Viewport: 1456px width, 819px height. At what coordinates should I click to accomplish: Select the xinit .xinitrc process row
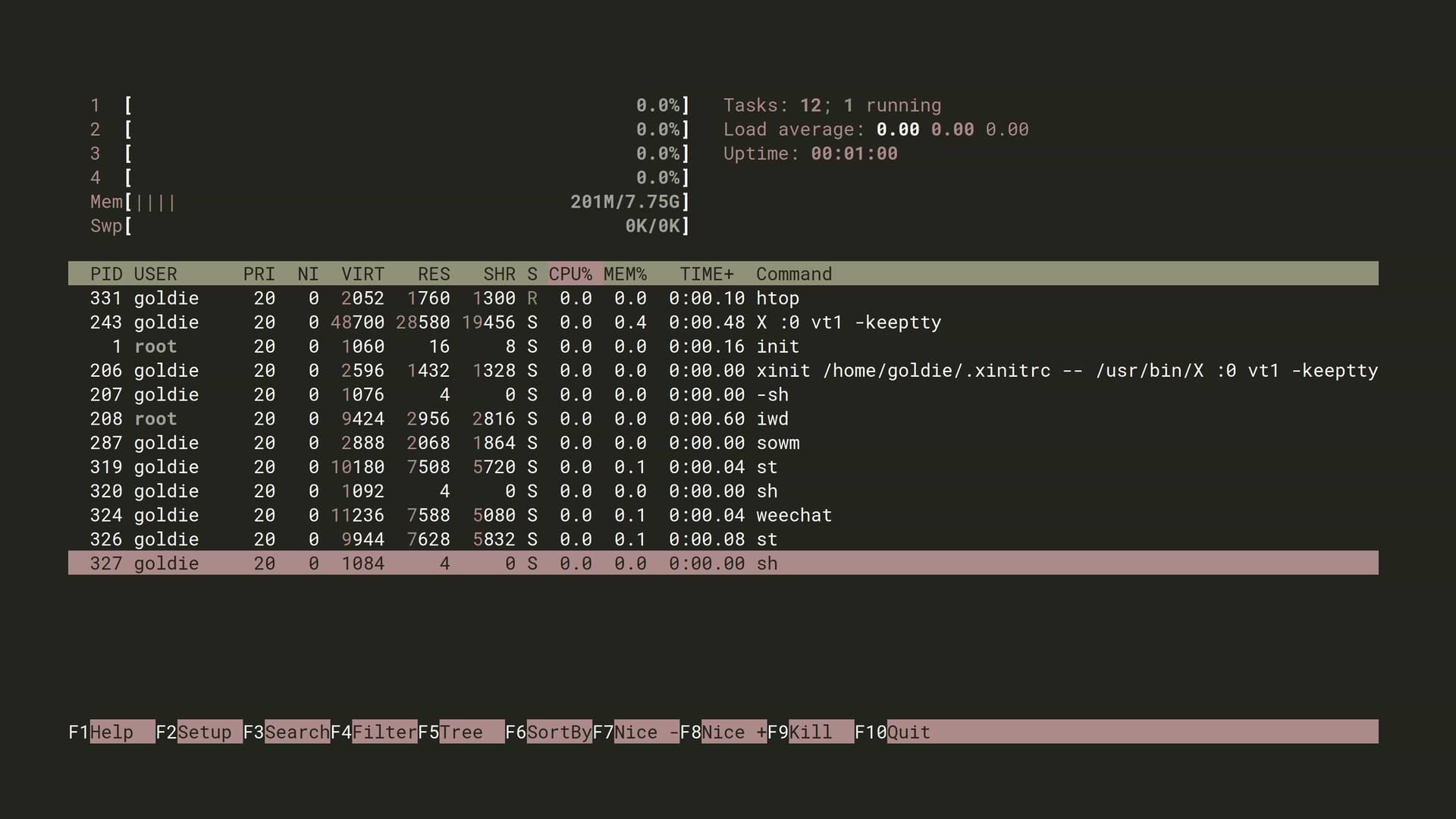[723, 371]
